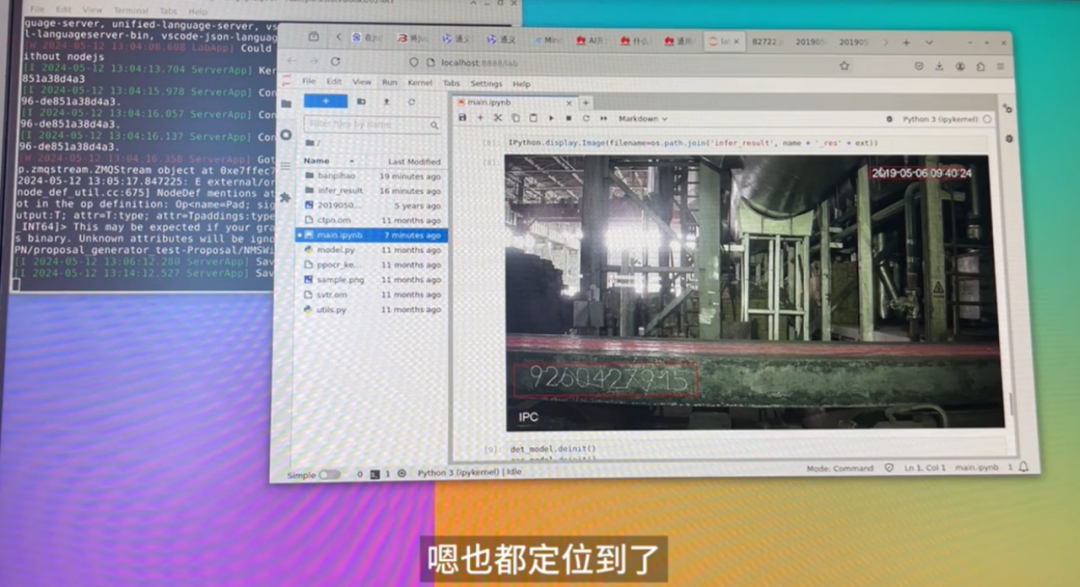Restart and run all cells with the fast-forward icon
This screenshot has height=587, width=1080.
[x=603, y=119]
